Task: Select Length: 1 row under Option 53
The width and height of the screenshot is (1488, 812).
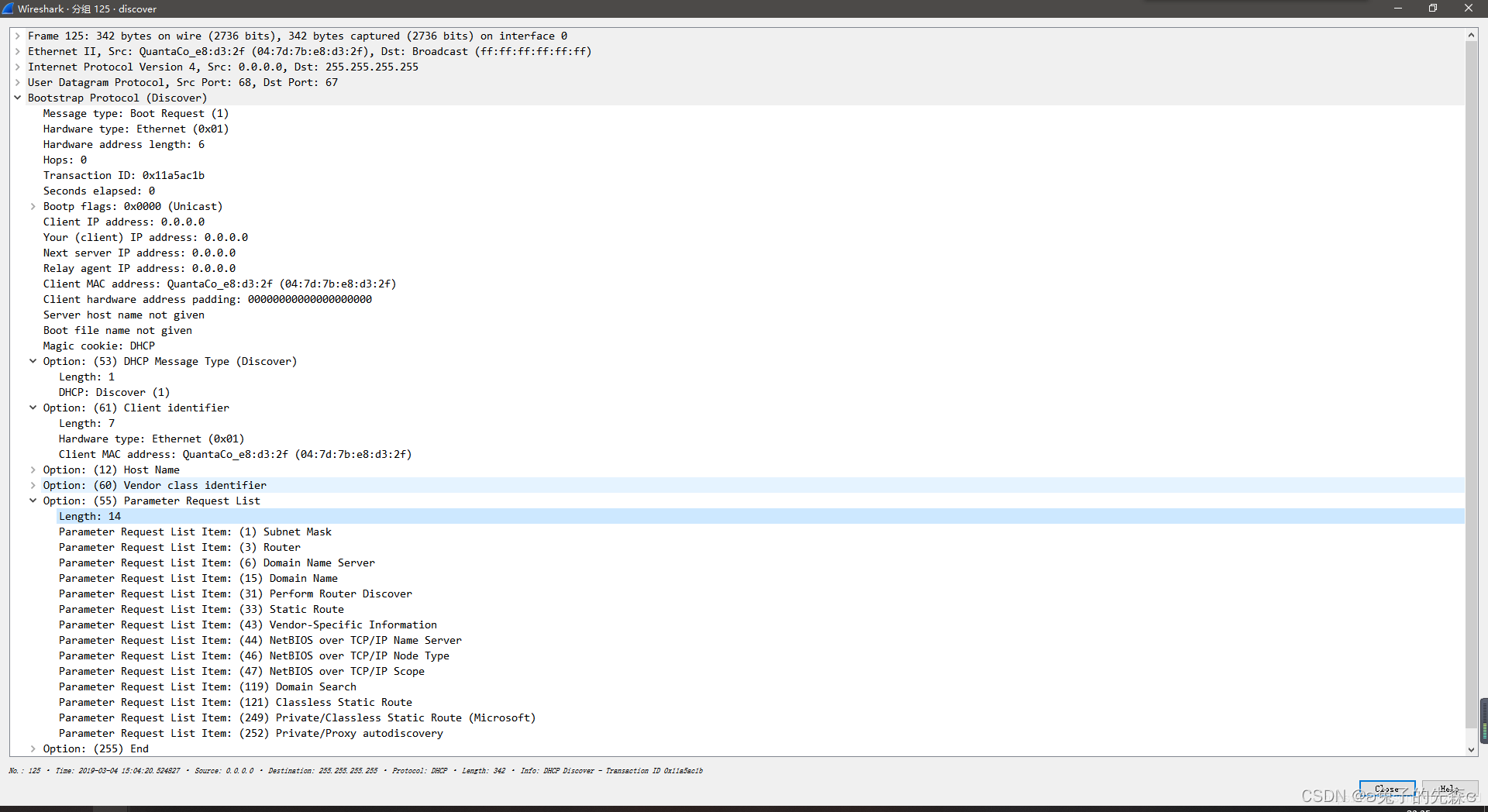Action: 87,377
